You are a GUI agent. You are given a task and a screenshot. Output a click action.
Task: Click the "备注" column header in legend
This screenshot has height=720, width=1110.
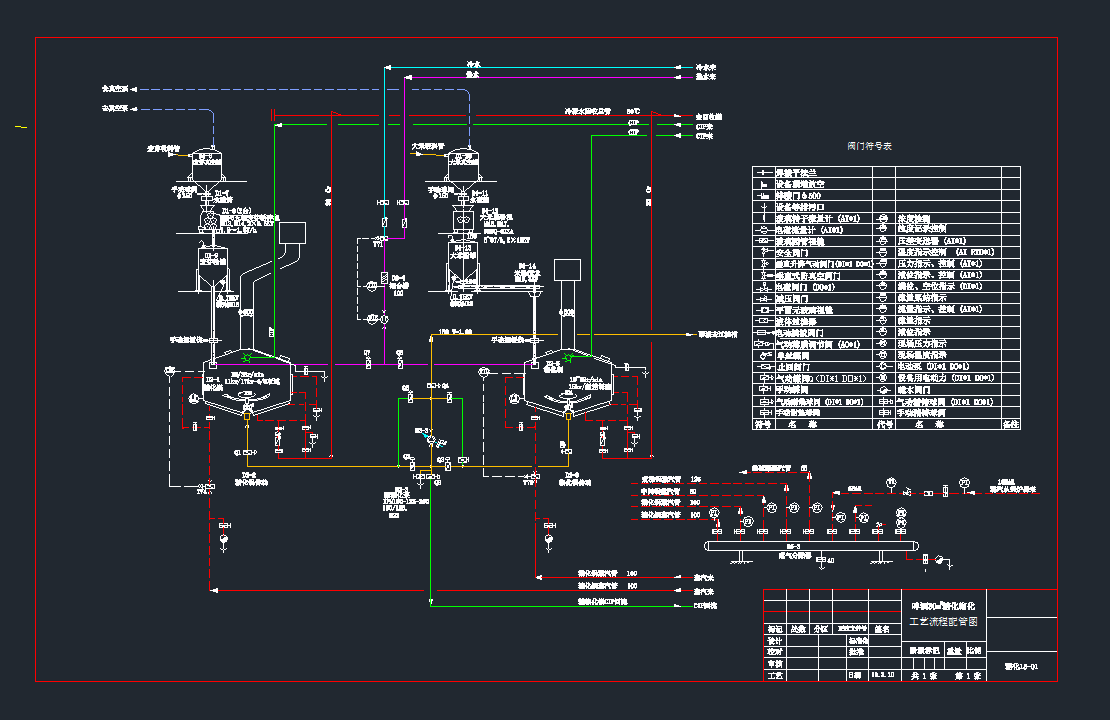[x=1010, y=424]
